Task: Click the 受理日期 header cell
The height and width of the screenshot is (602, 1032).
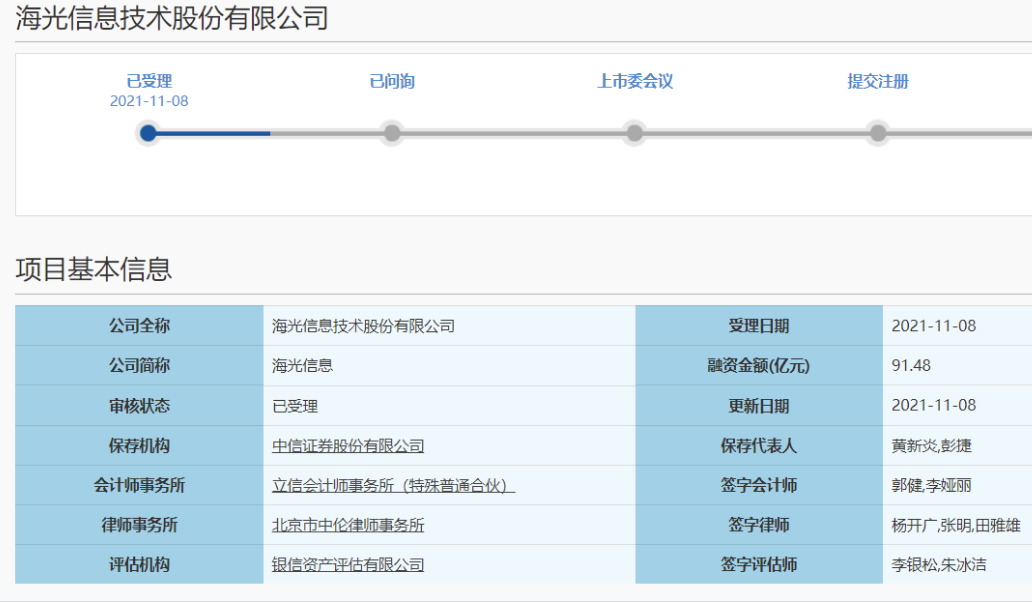Action: click(x=759, y=326)
